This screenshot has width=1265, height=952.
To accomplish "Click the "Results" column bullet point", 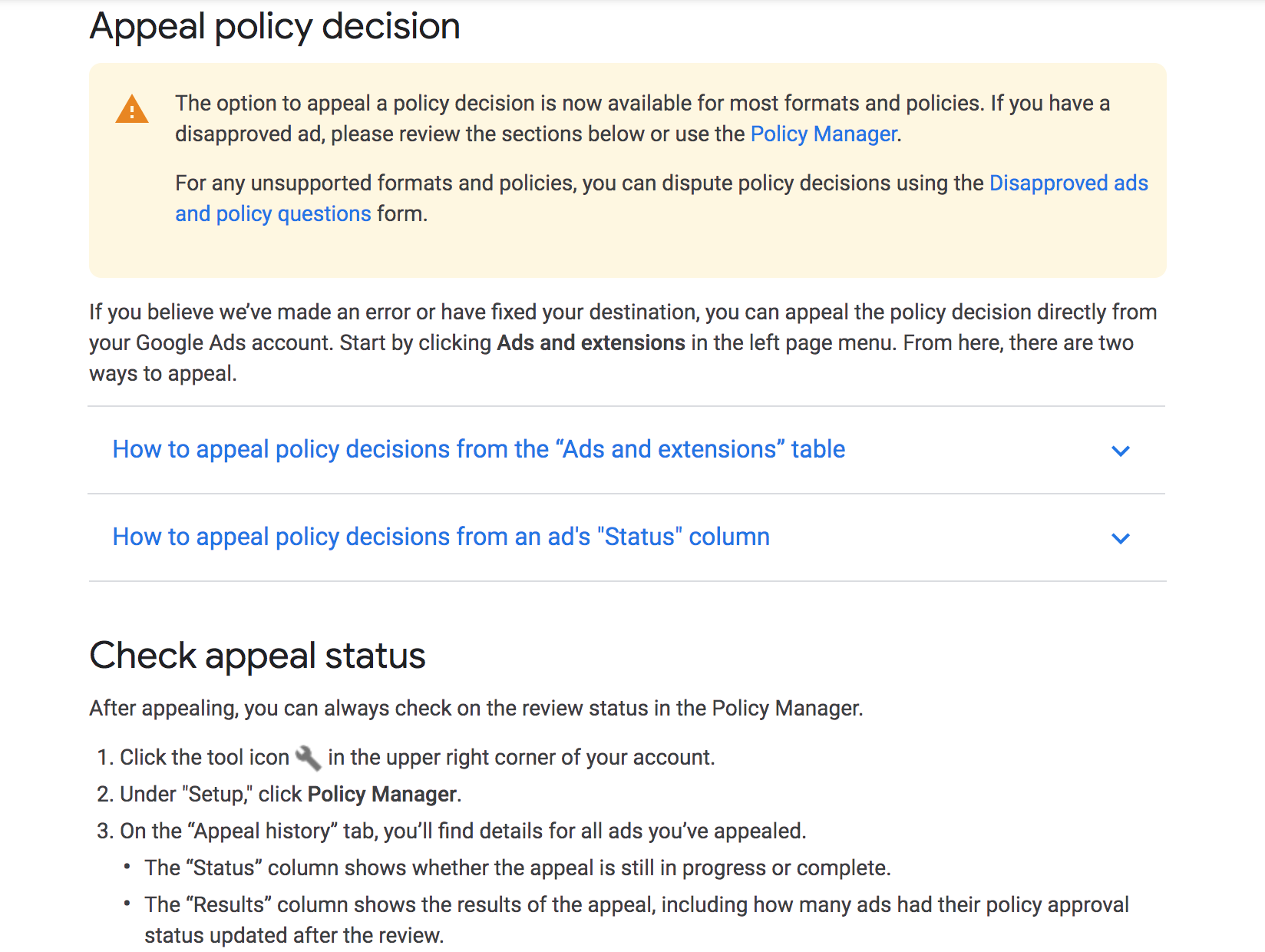I will point(636,905).
